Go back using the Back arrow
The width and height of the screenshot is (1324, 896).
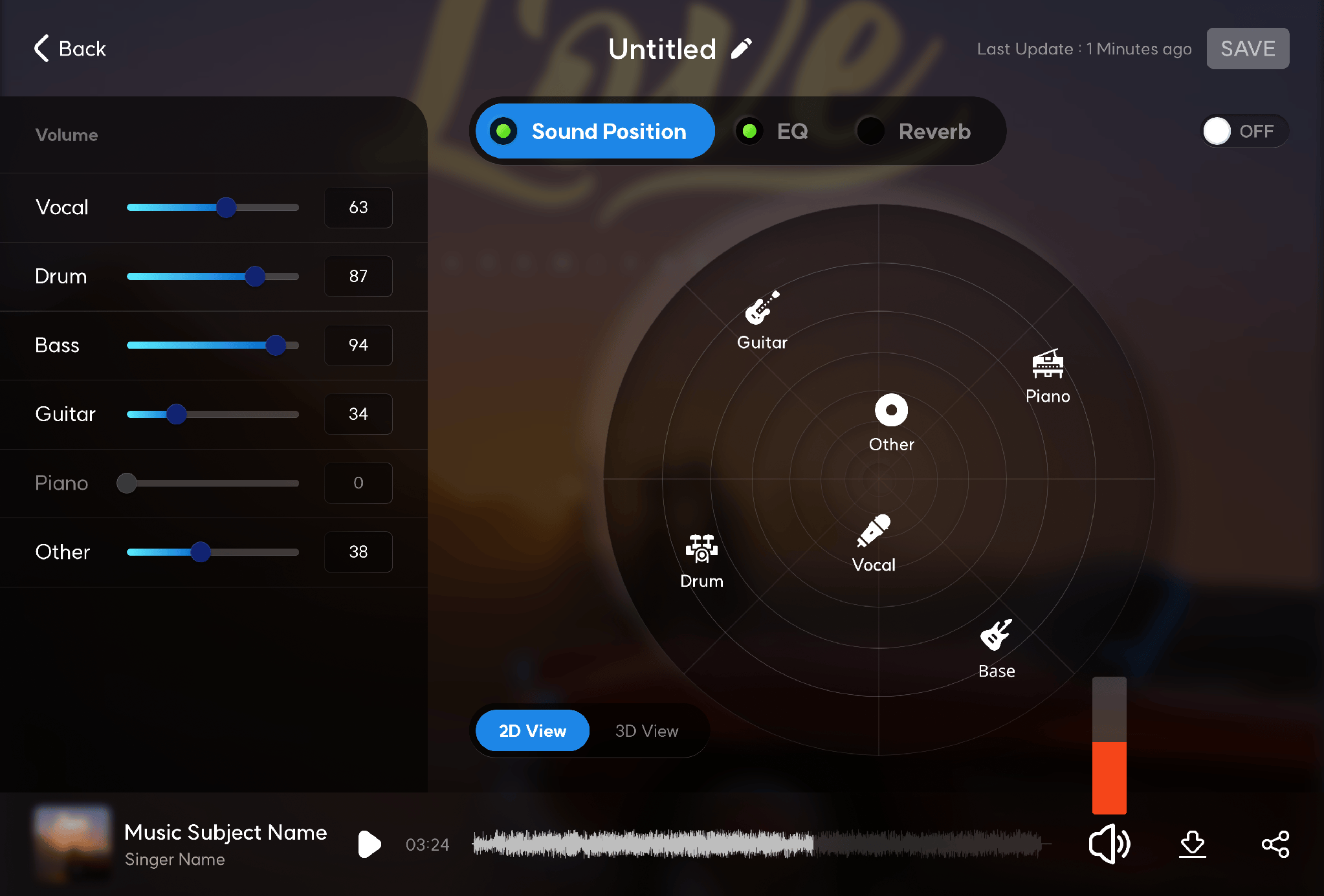point(70,49)
